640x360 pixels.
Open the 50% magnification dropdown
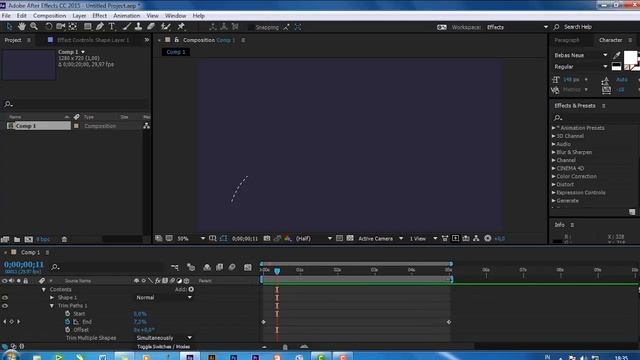tap(191, 238)
